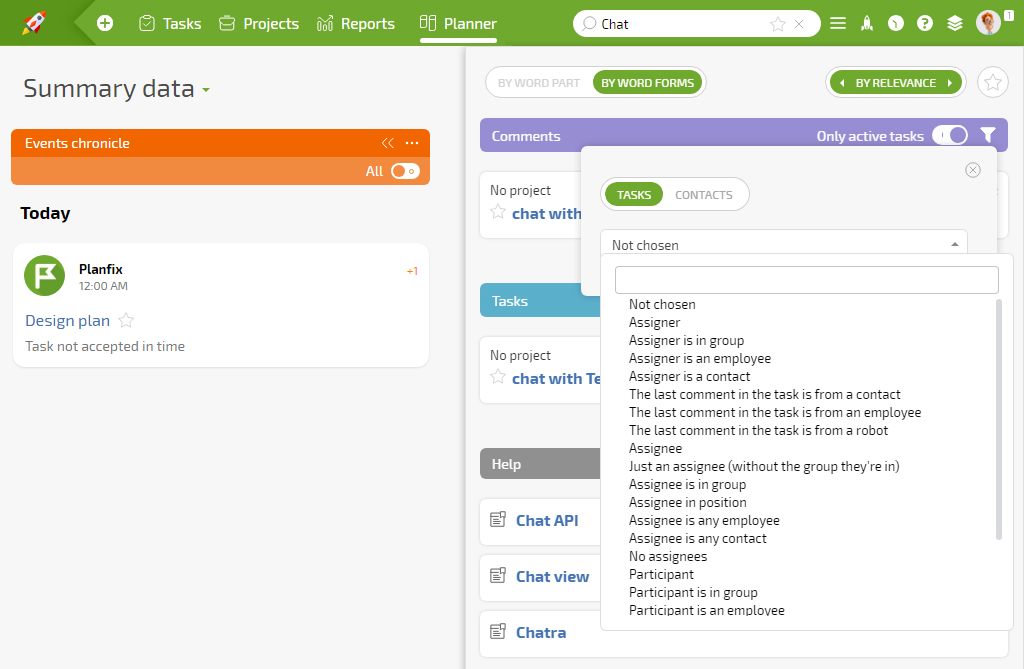Image resolution: width=1024 pixels, height=669 pixels.
Task: Click the dropdown list scrollbar
Action: click(999, 419)
